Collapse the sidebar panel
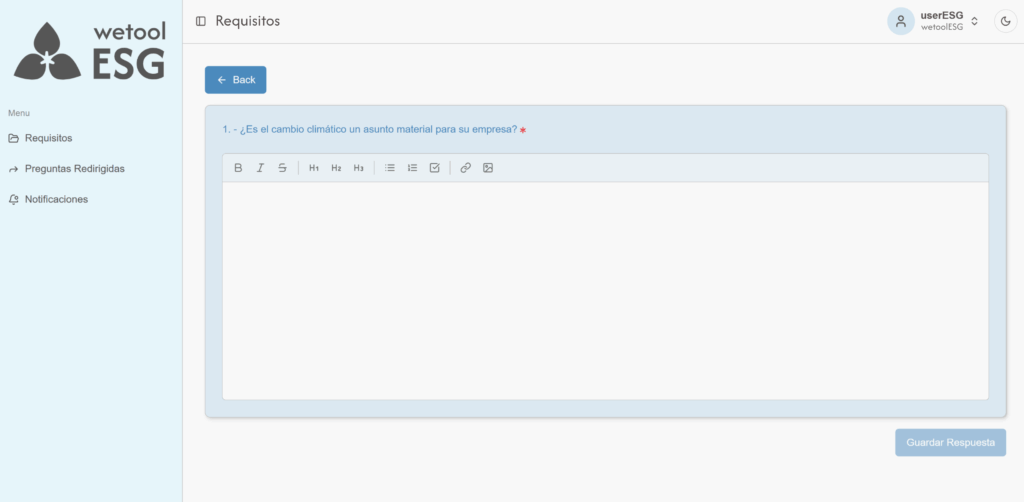This screenshot has height=502, width=1024. point(201,21)
